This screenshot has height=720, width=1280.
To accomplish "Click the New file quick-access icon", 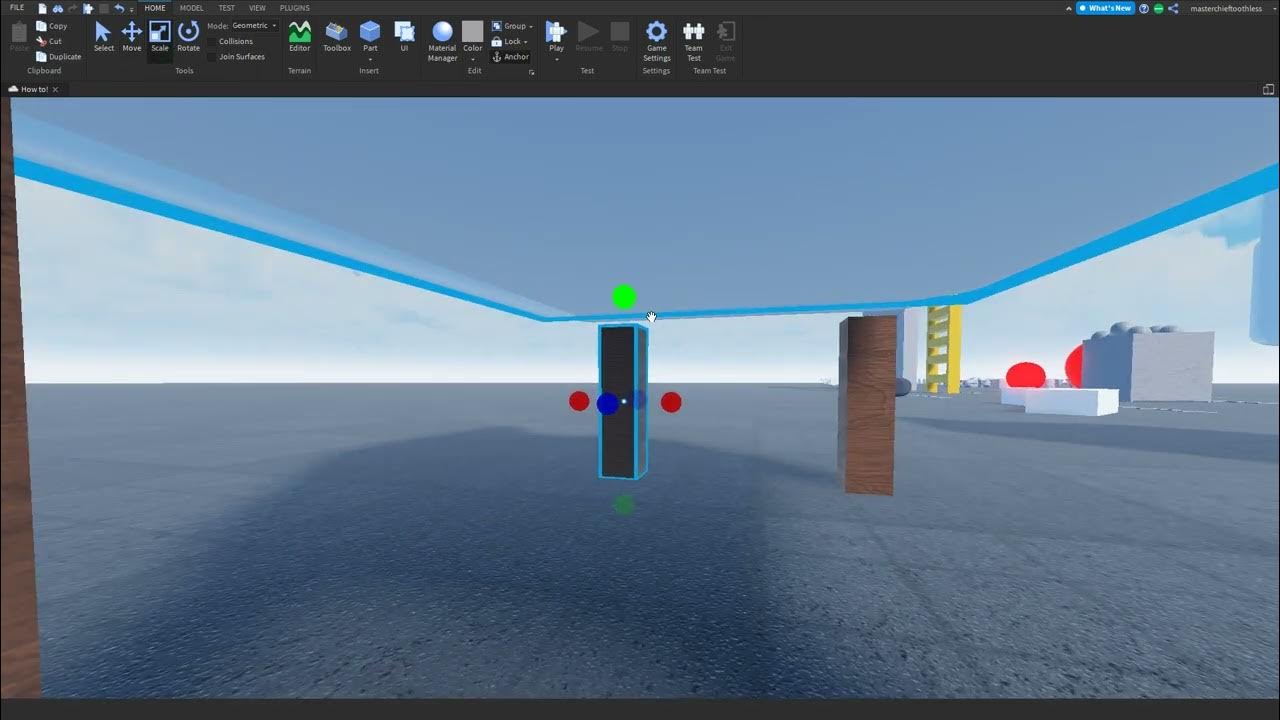I will (x=42, y=8).
